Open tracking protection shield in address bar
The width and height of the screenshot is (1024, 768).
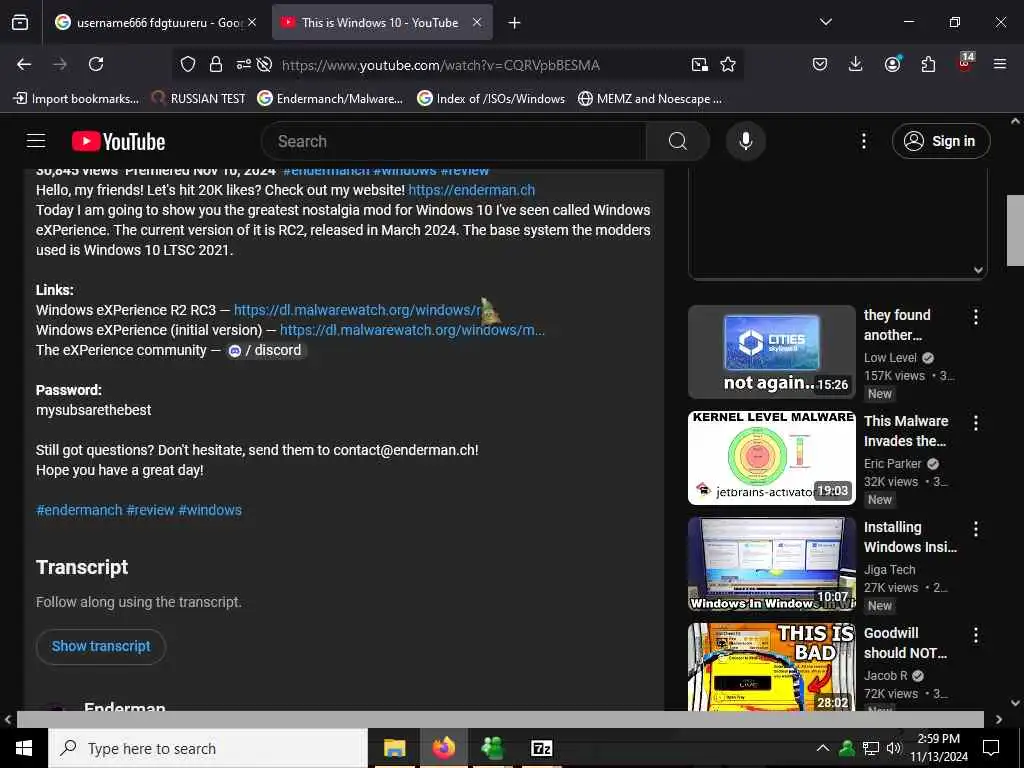188,64
